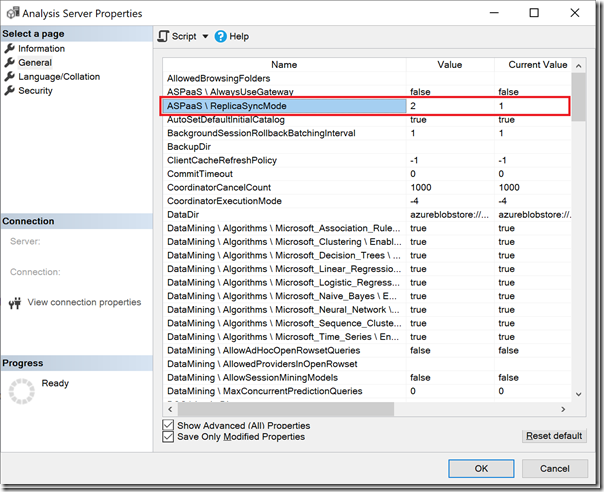Click the Reset default button
This screenshot has height=492, width=604.
(554, 436)
